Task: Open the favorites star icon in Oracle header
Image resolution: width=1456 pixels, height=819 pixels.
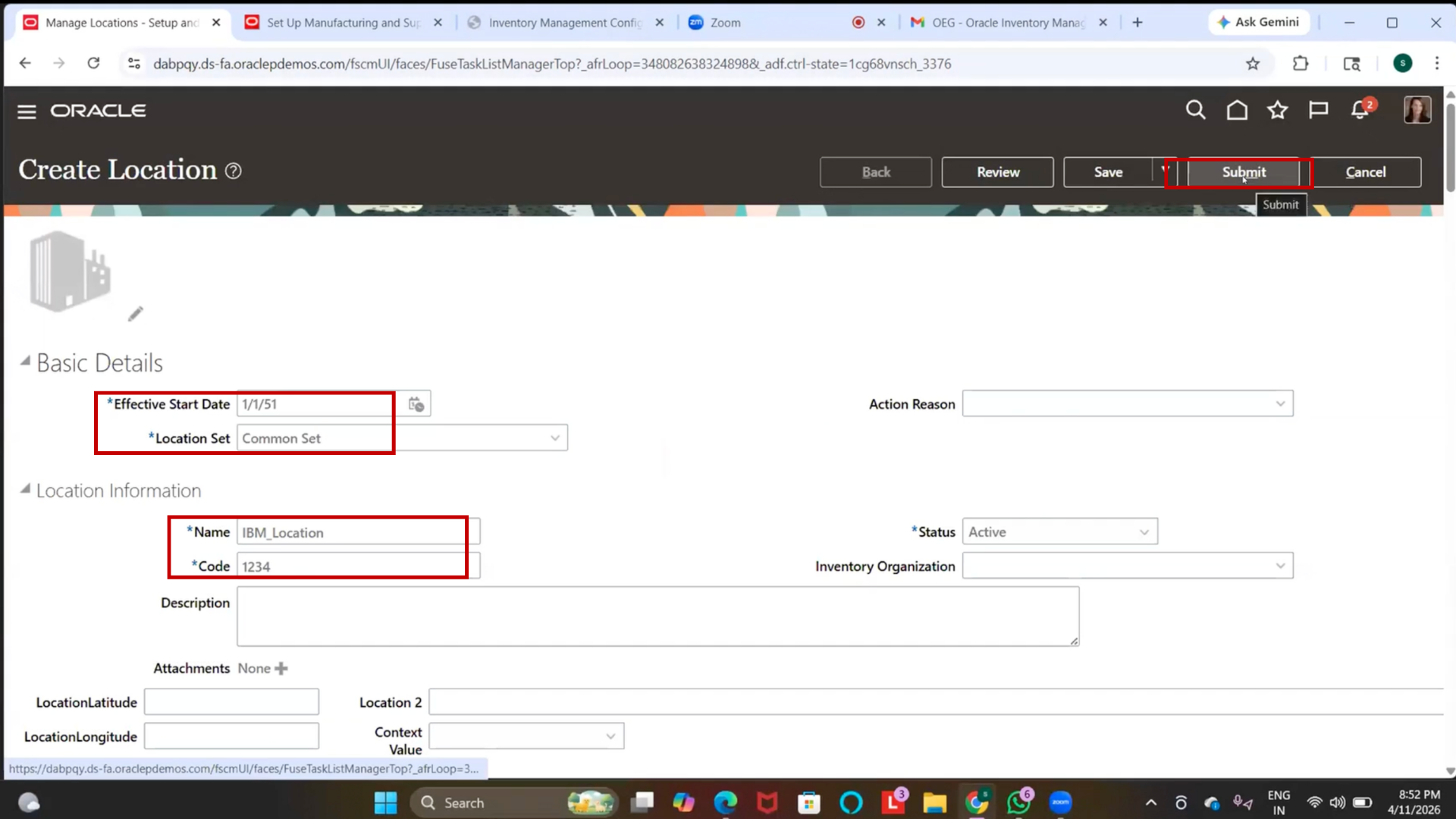Action: pyautogui.click(x=1278, y=110)
